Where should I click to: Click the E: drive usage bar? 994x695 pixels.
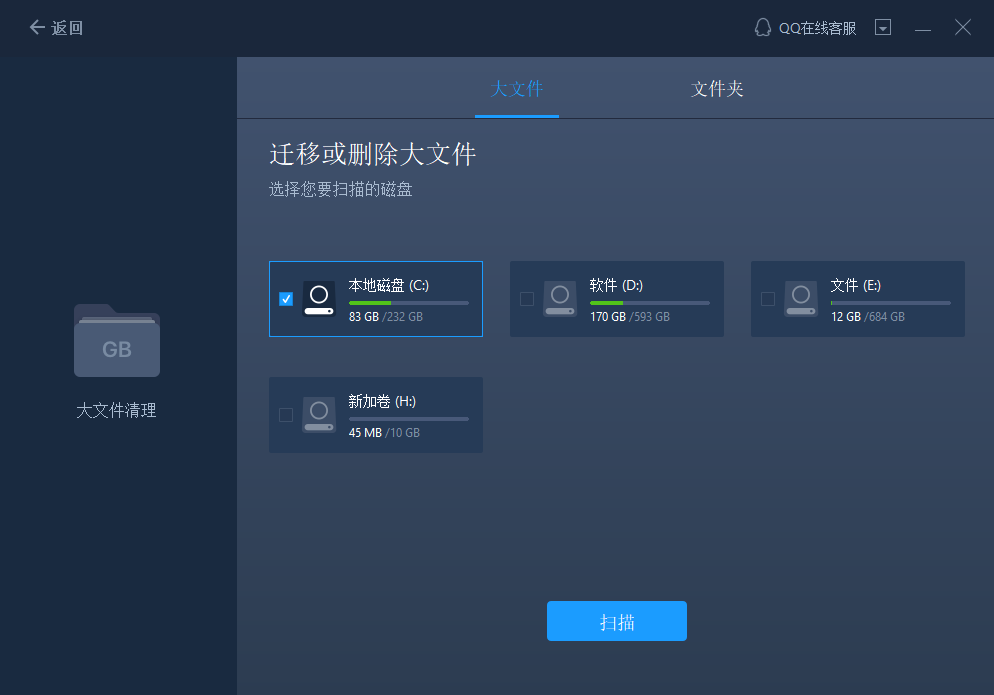[x=891, y=303]
